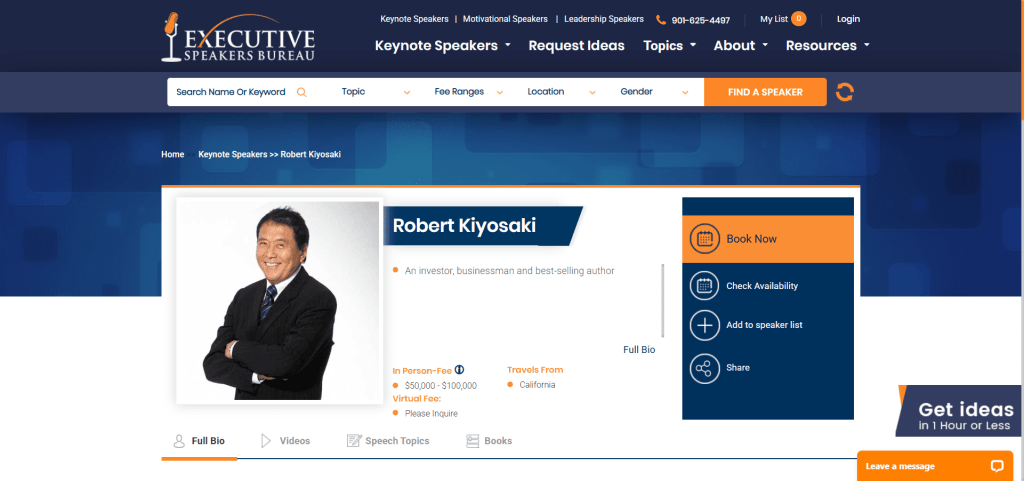
Task: Click the Home breadcrumb link
Action: click(x=173, y=155)
